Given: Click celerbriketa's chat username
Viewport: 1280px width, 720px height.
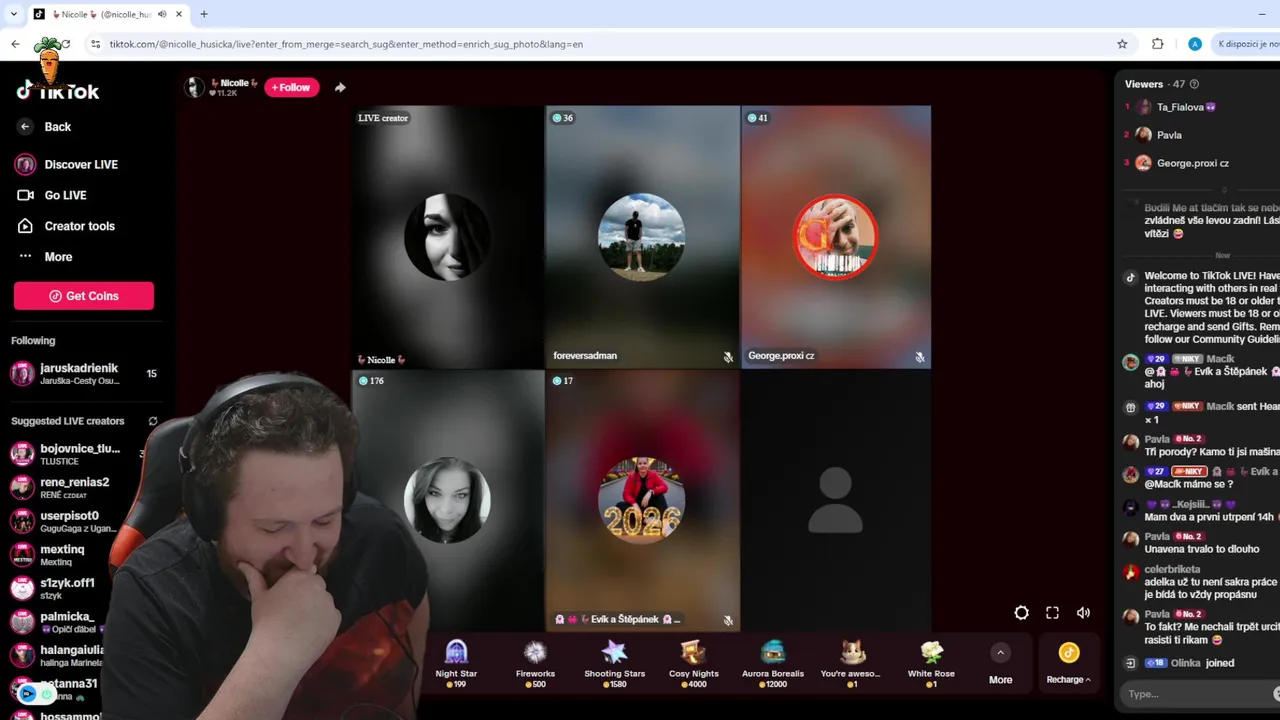Looking at the screenshot, I should click(1172, 569).
